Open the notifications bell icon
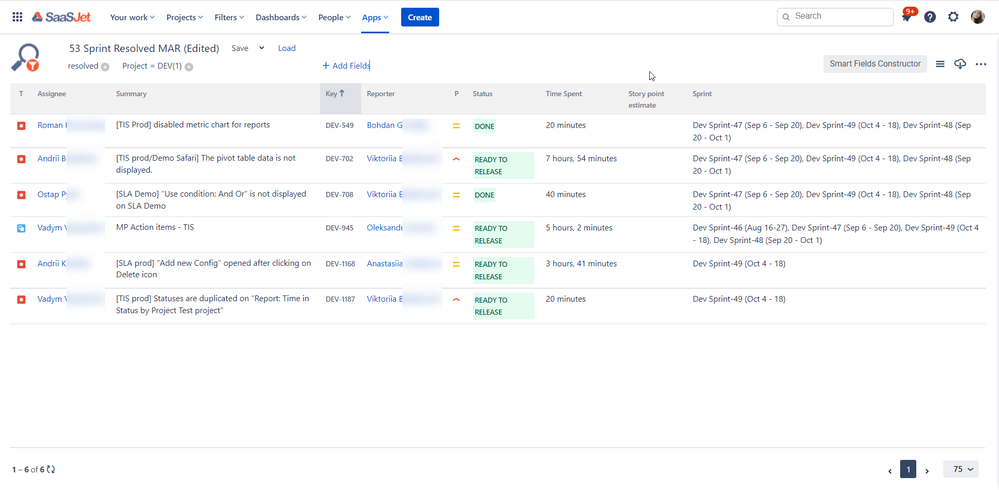Screen dimensions: 999x490 pos(907,17)
